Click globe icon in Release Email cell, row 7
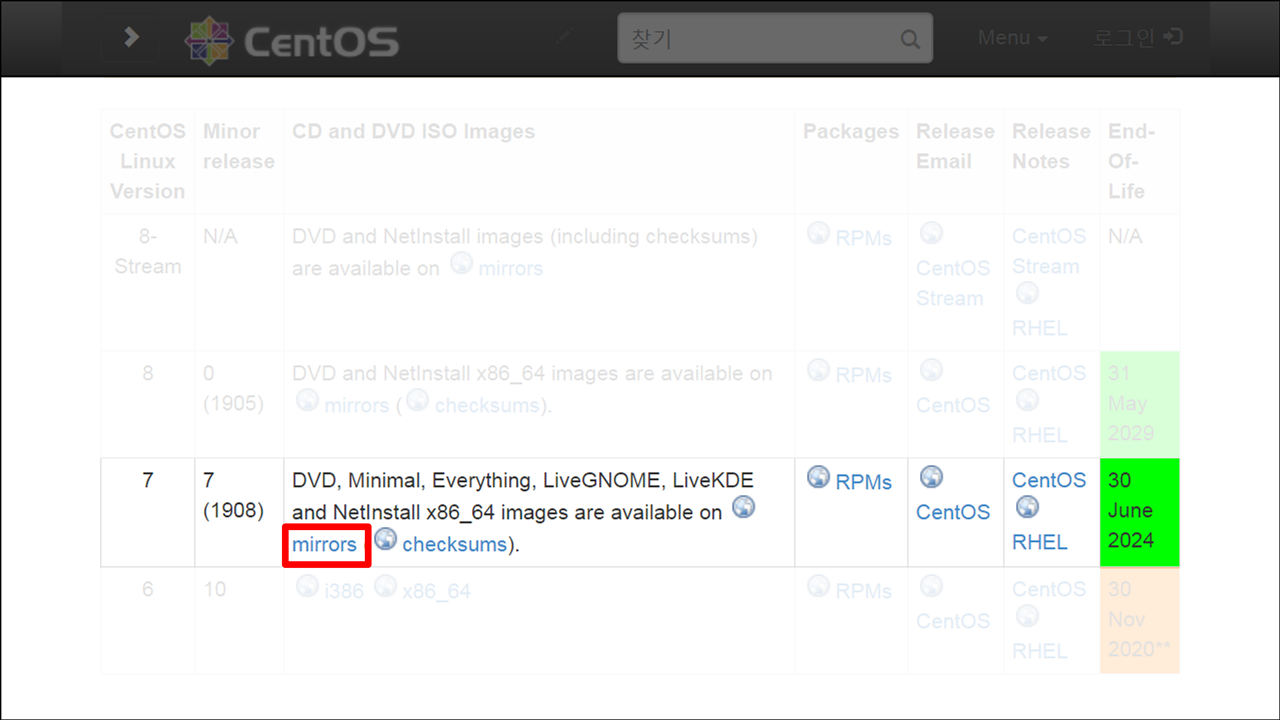Image resolution: width=1280 pixels, height=720 pixels. click(x=931, y=476)
